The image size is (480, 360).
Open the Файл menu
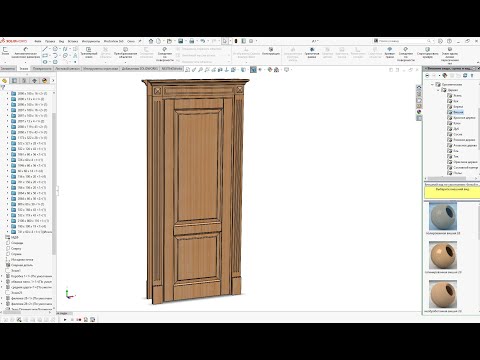pyautogui.click(x=38, y=41)
